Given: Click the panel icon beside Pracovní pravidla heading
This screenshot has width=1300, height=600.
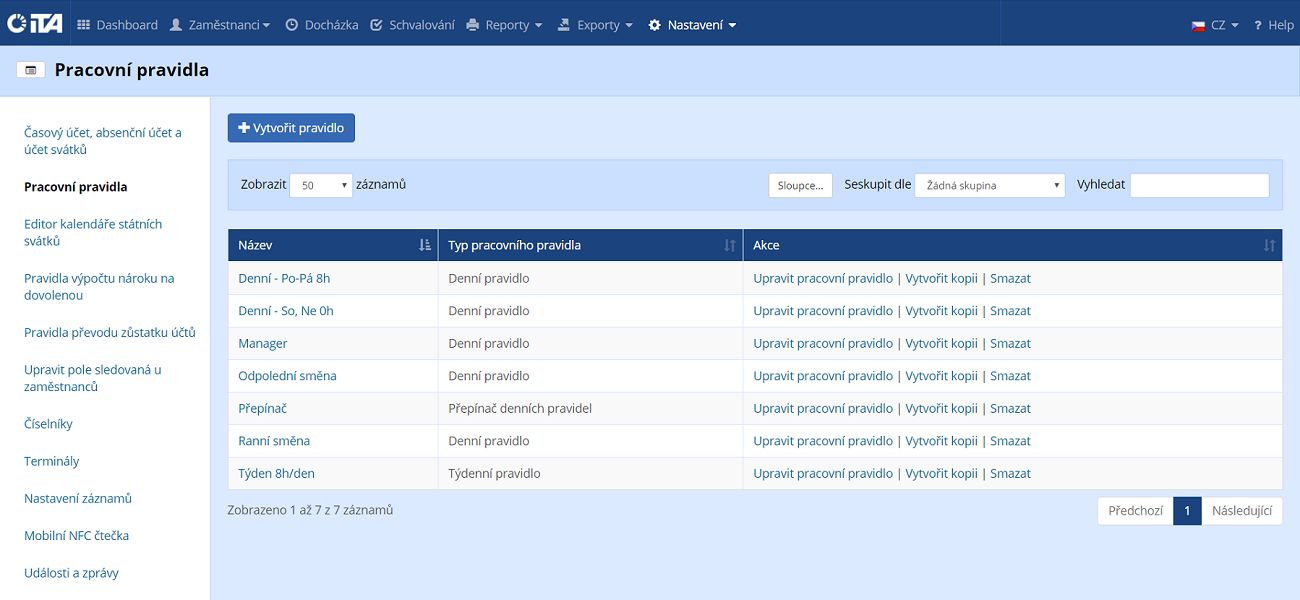Looking at the screenshot, I should (31, 70).
